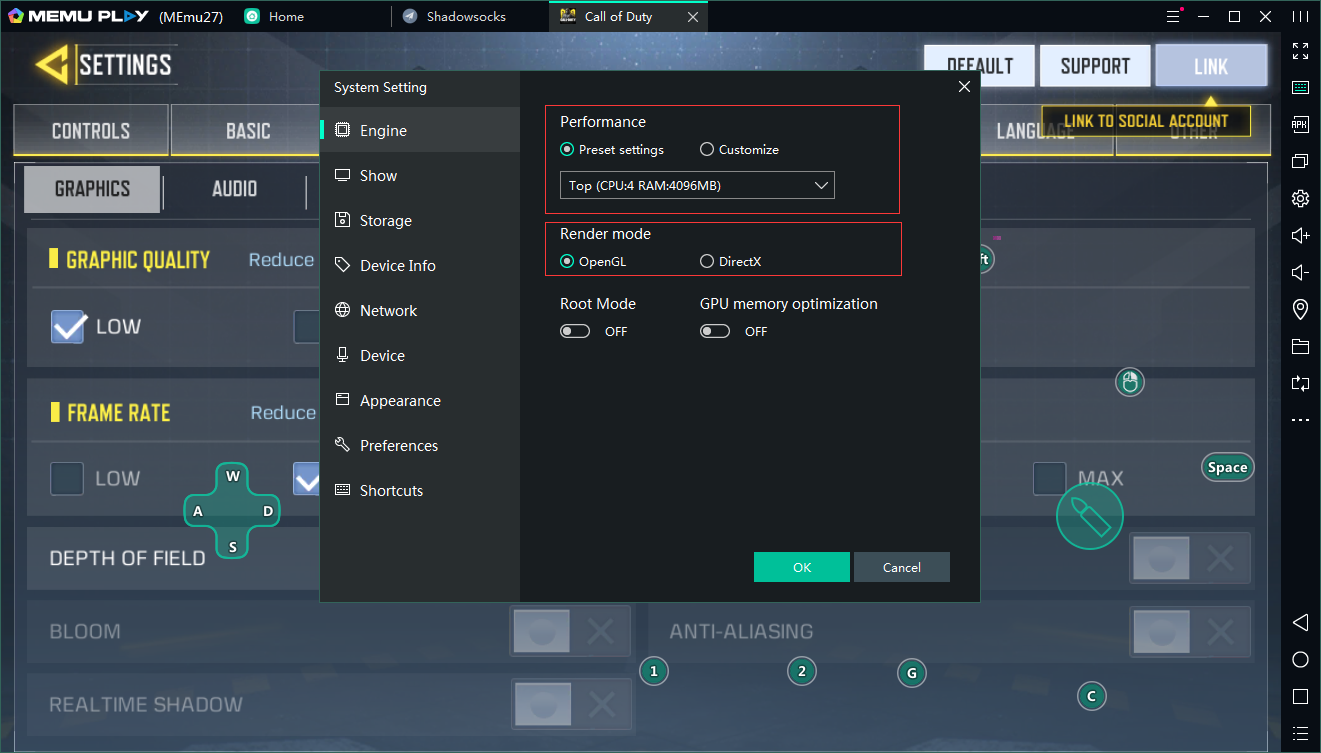The width and height of the screenshot is (1321, 753).
Task: Open the Network settings section
Action: click(388, 311)
